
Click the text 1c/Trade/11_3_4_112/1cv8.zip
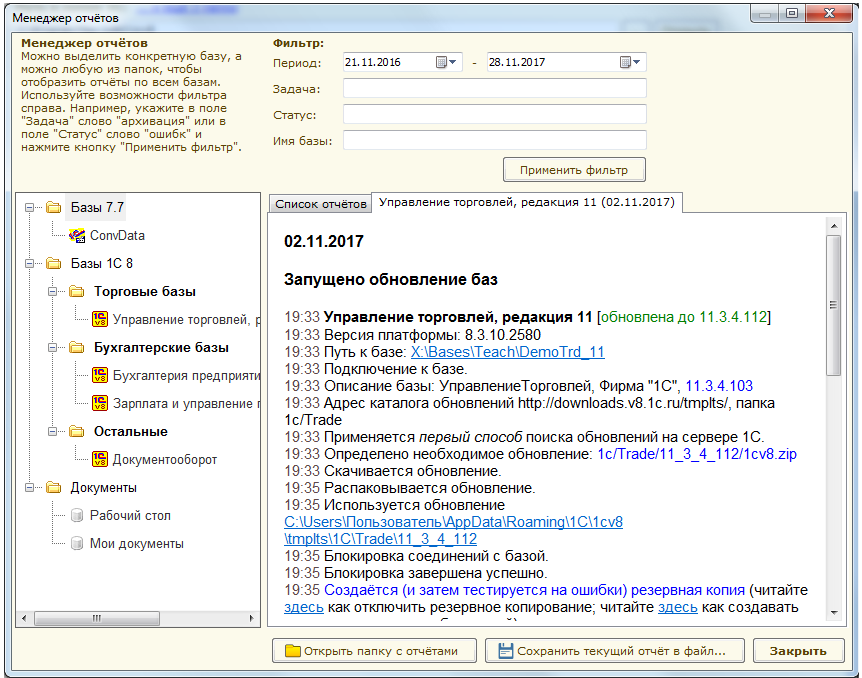(697, 454)
